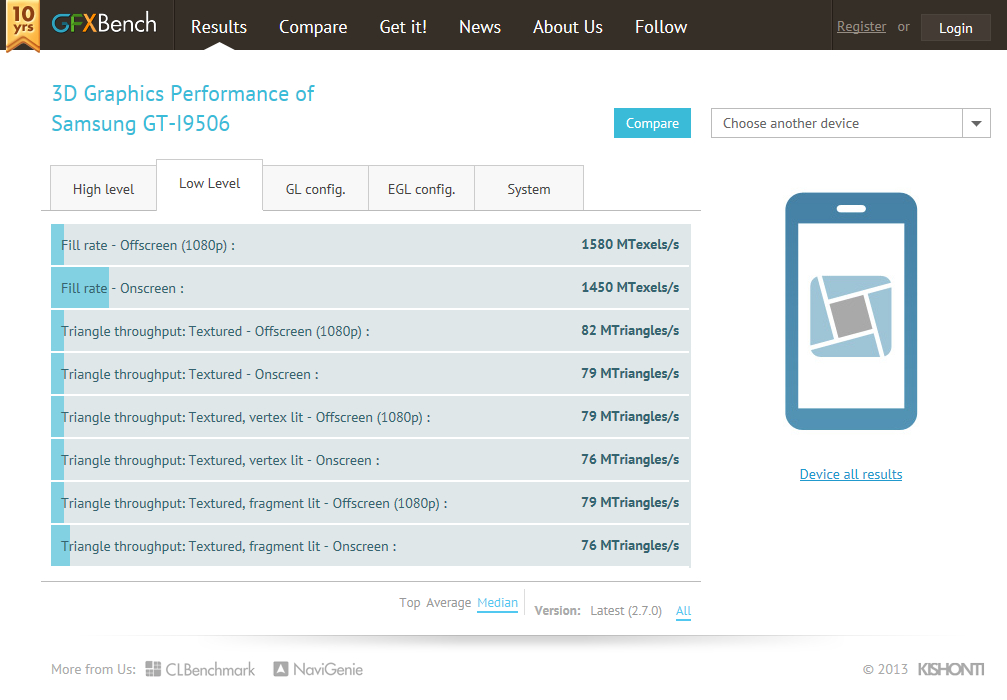Select the Low Level tab
1007x700 pixels.
pyautogui.click(x=209, y=184)
